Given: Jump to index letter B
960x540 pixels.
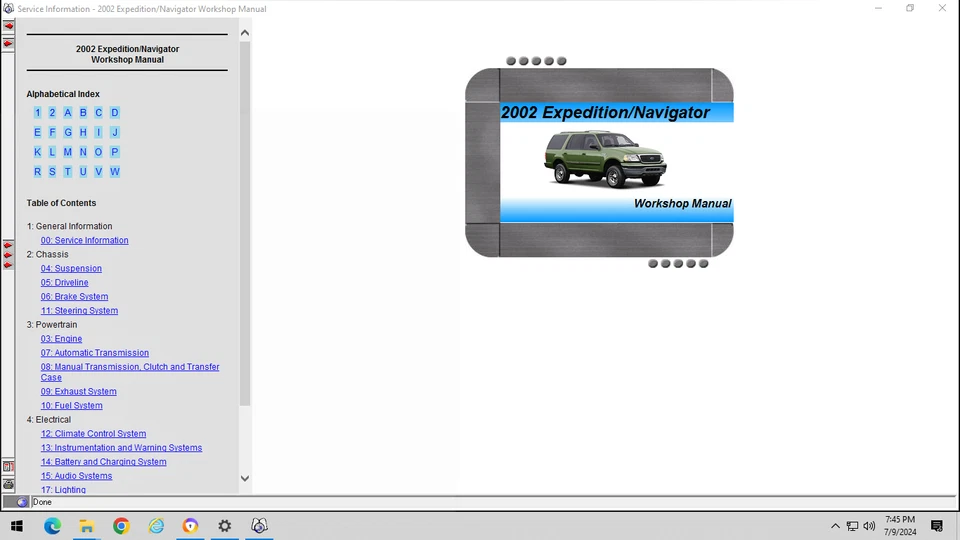Looking at the screenshot, I should click(x=83, y=113).
